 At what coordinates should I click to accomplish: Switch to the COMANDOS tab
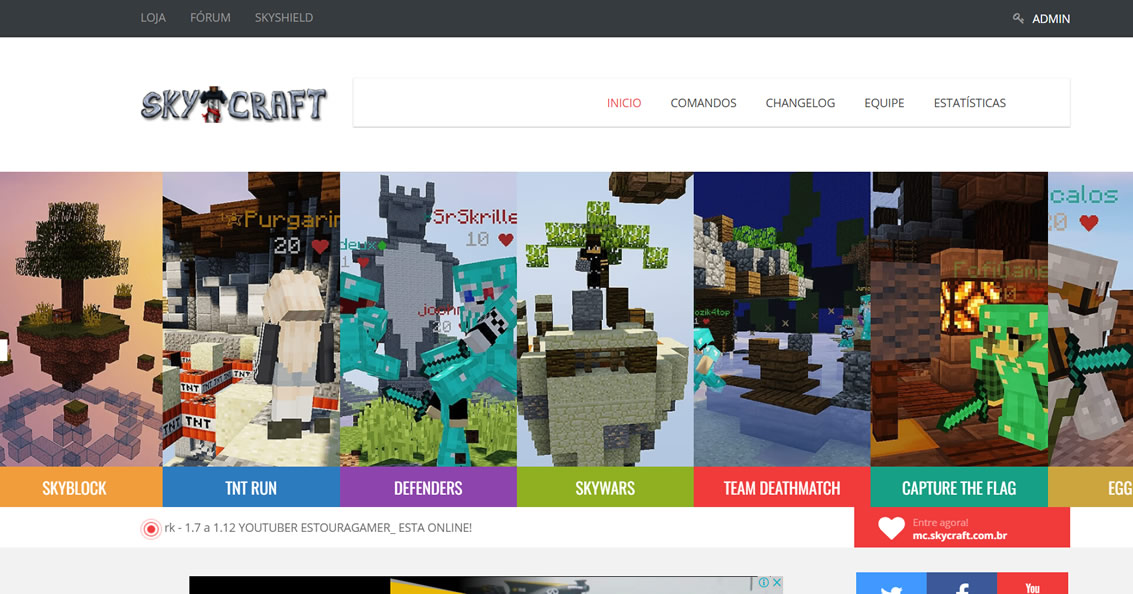[703, 102]
